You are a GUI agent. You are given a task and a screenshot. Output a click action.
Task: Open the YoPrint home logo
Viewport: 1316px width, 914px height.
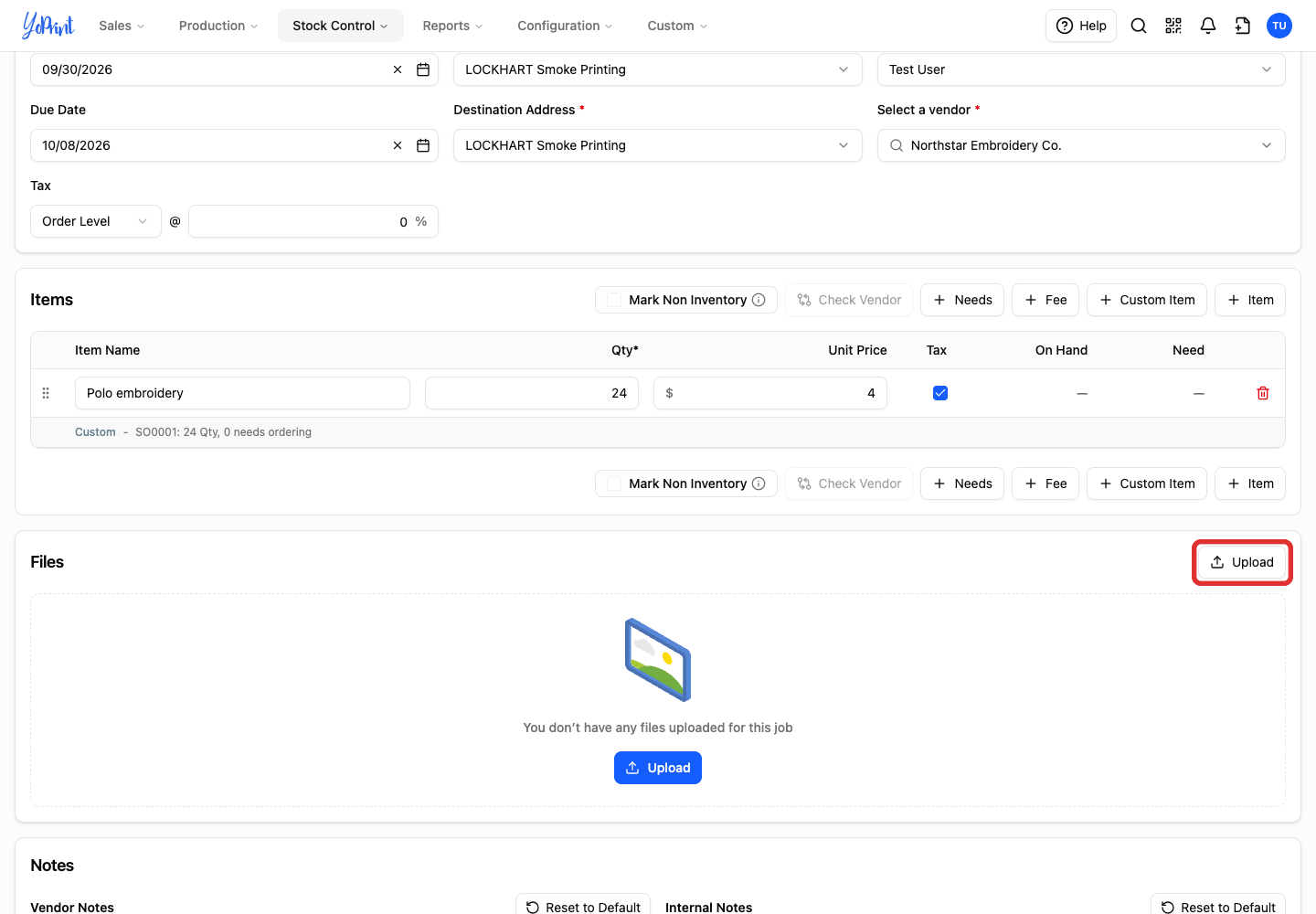click(x=48, y=26)
